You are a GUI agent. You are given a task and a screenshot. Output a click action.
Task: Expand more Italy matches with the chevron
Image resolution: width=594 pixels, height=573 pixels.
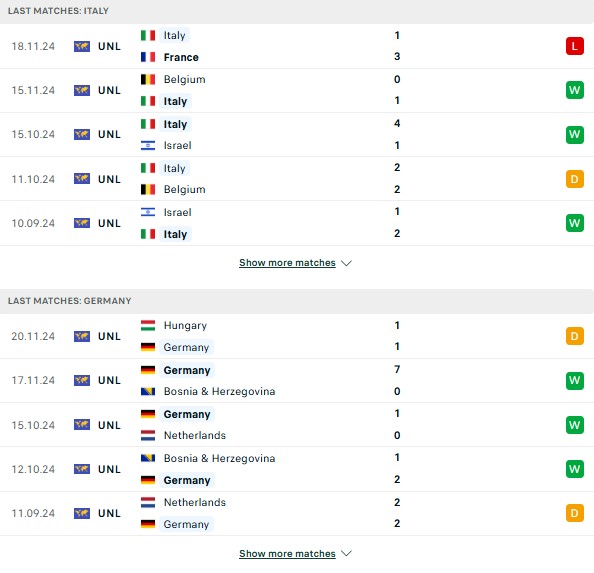(346, 263)
